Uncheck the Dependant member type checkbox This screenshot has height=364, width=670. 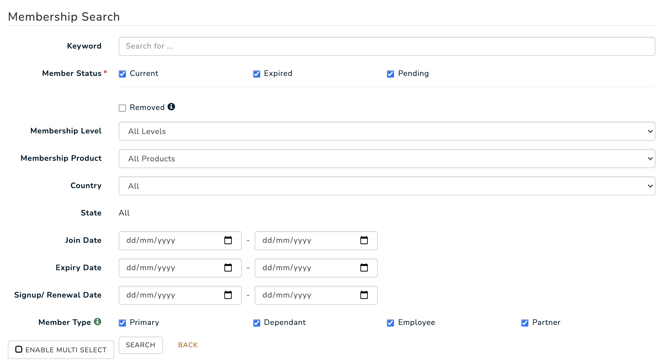(x=257, y=323)
